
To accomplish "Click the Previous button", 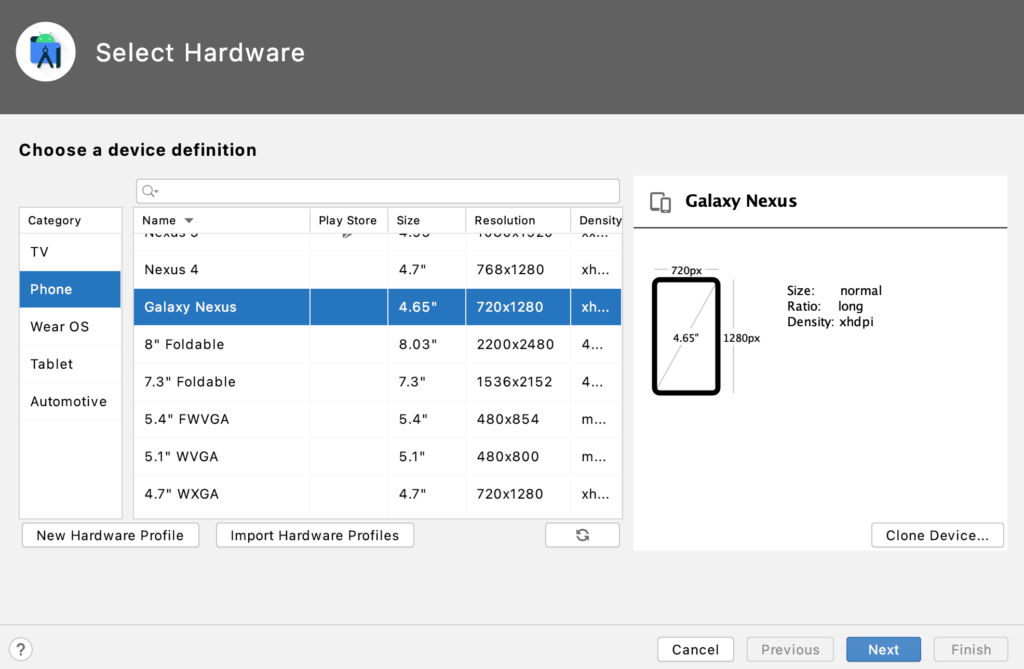I will point(790,649).
